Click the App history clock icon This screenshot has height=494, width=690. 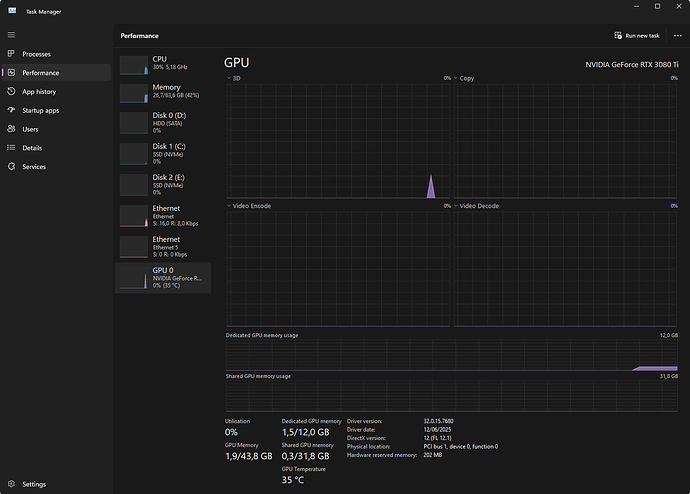[x=11, y=91]
